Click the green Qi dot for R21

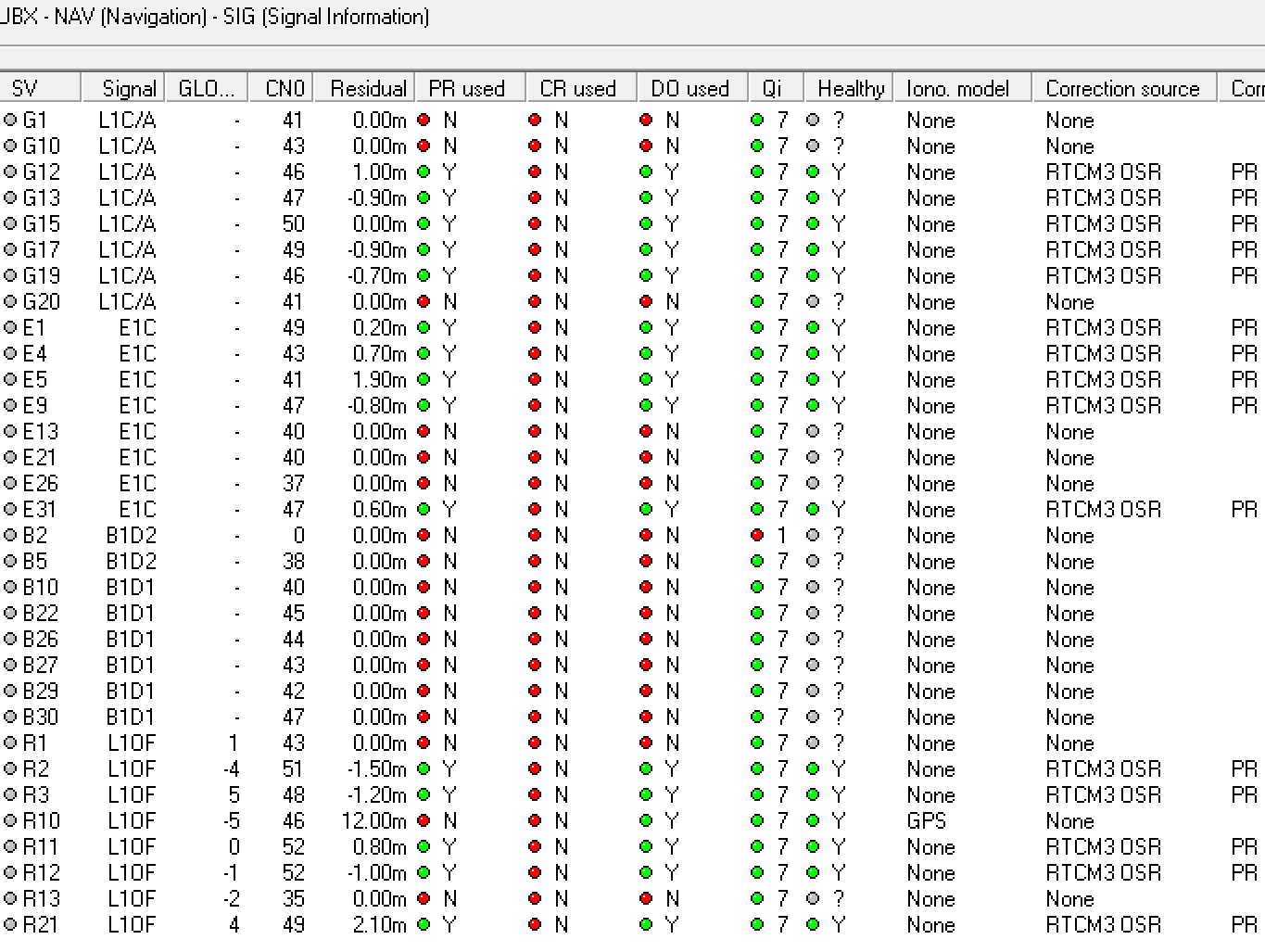[757, 925]
